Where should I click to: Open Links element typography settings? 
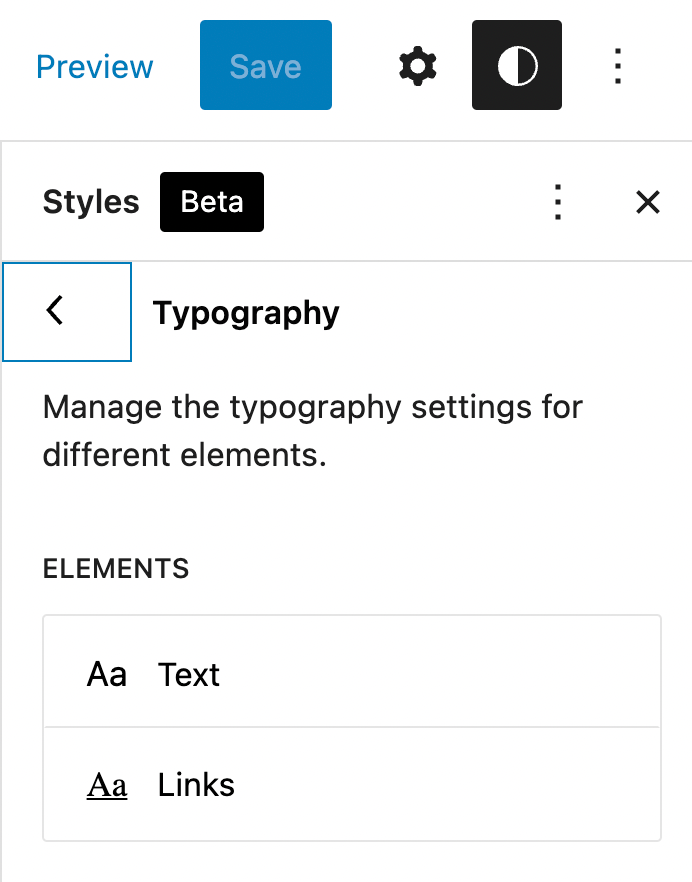tap(196, 785)
